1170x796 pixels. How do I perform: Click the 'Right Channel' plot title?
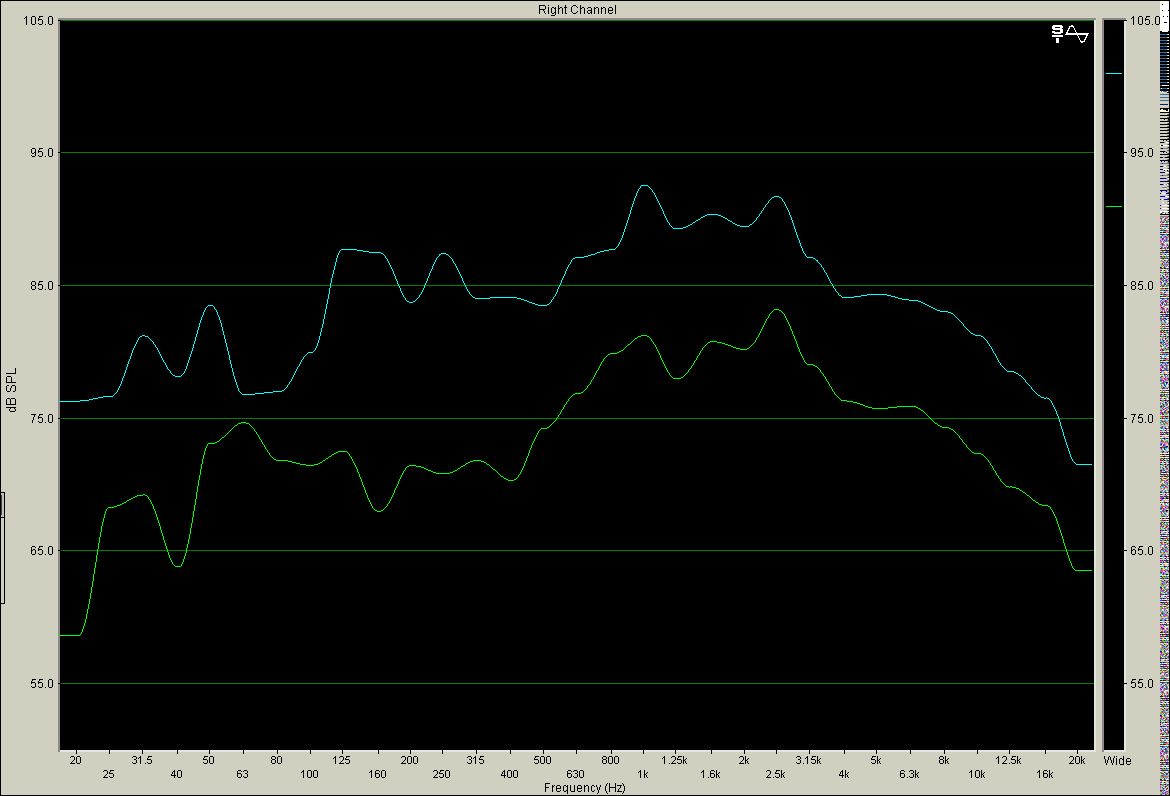click(577, 10)
